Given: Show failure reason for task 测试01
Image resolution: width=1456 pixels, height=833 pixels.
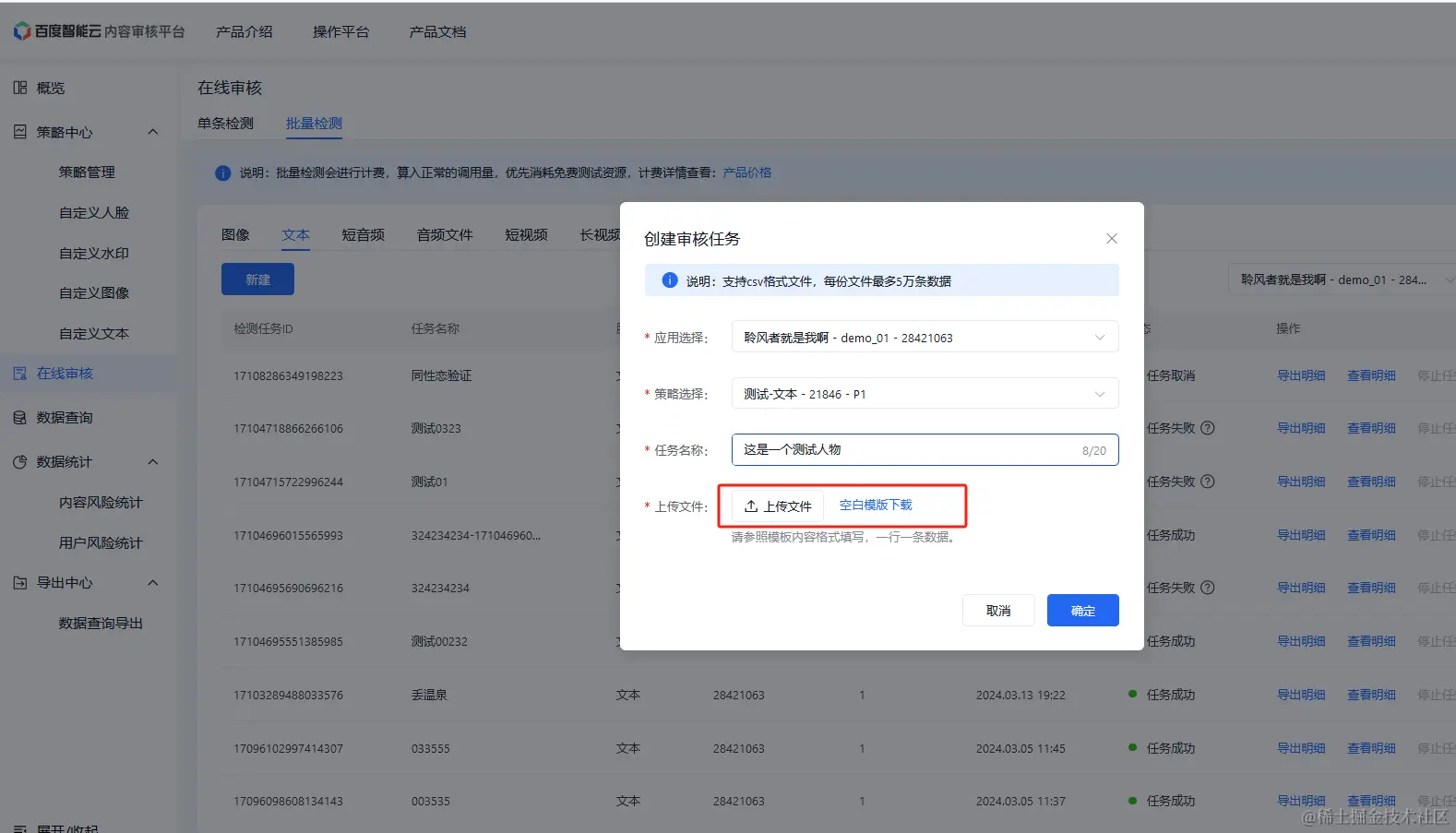Looking at the screenshot, I should (1208, 482).
